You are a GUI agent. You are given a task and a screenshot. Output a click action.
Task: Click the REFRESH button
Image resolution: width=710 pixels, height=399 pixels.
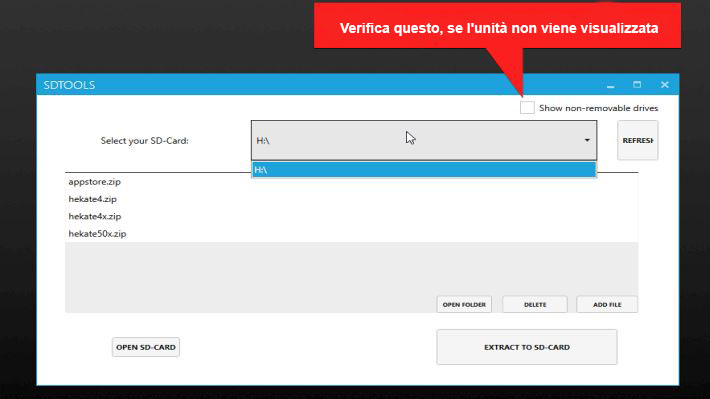[638, 140]
